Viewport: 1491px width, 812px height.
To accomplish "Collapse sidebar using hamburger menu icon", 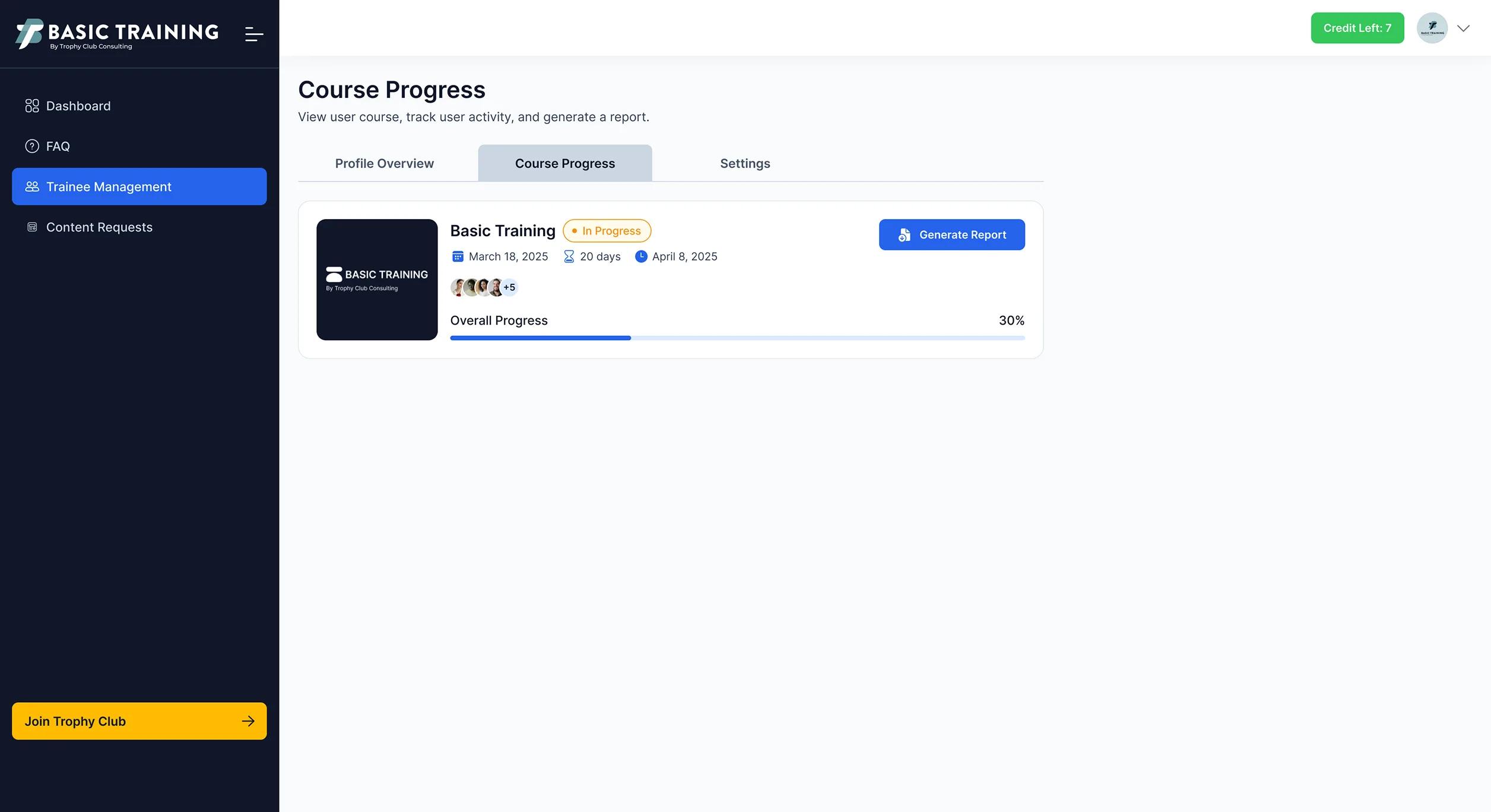I will [x=254, y=34].
